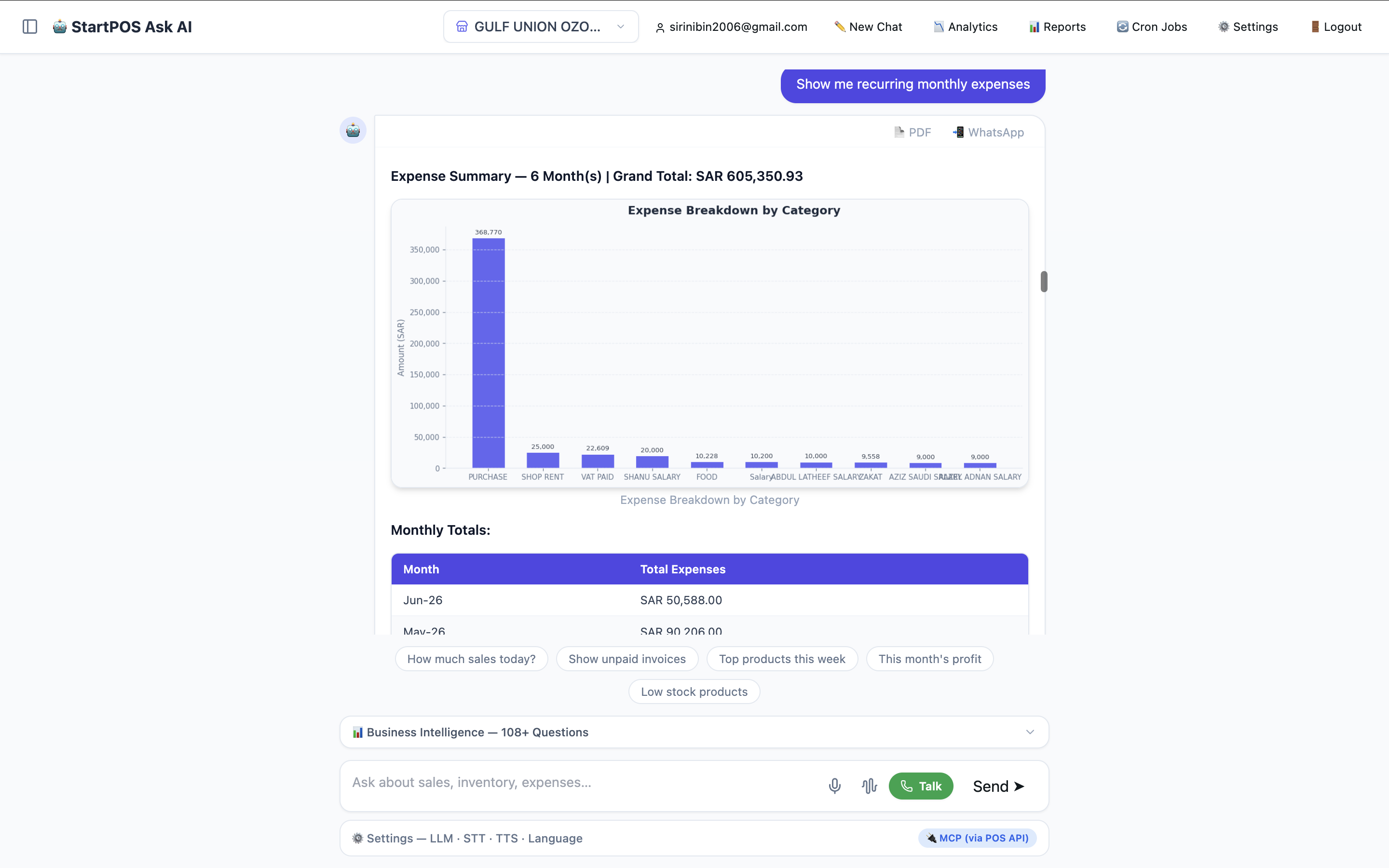Image resolution: width=1389 pixels, height=868 pixels.
Task: Open the Reports page
Action: [1057, 27]
